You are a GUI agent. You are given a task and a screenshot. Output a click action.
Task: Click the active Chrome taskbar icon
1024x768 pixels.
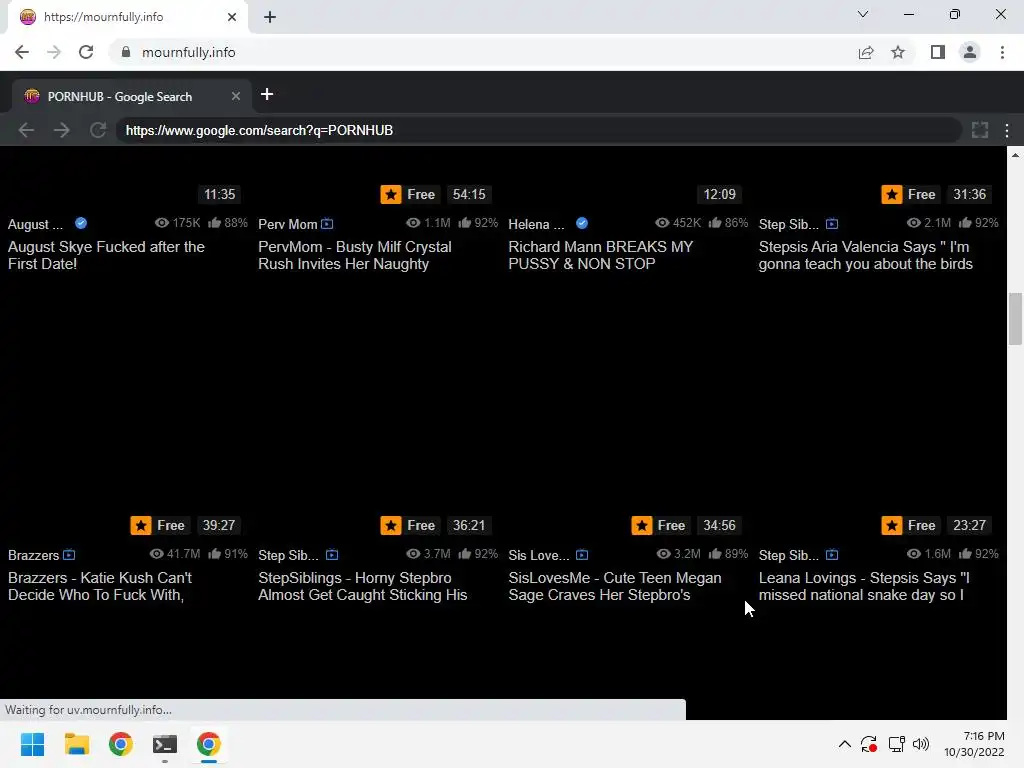tap(209, 744)
